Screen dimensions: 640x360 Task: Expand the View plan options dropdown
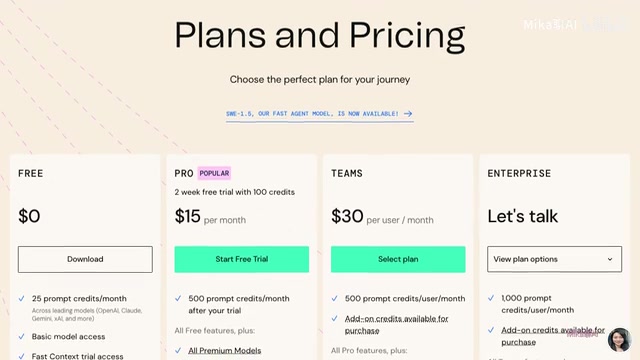pos(554,259)
